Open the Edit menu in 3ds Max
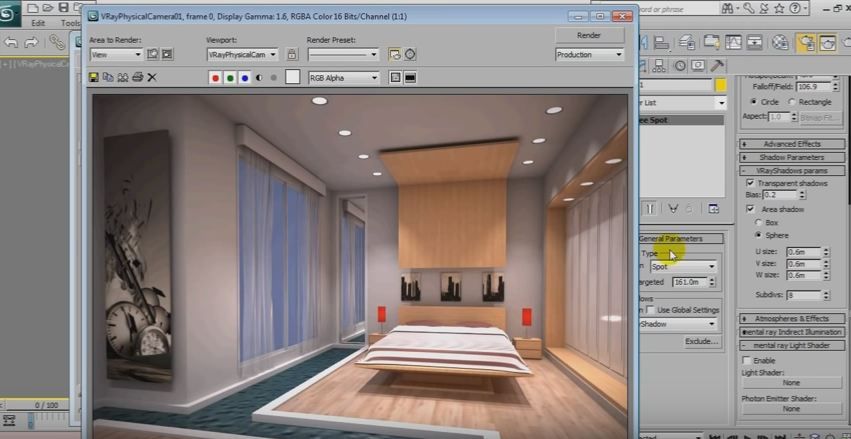 click(38, 23)
